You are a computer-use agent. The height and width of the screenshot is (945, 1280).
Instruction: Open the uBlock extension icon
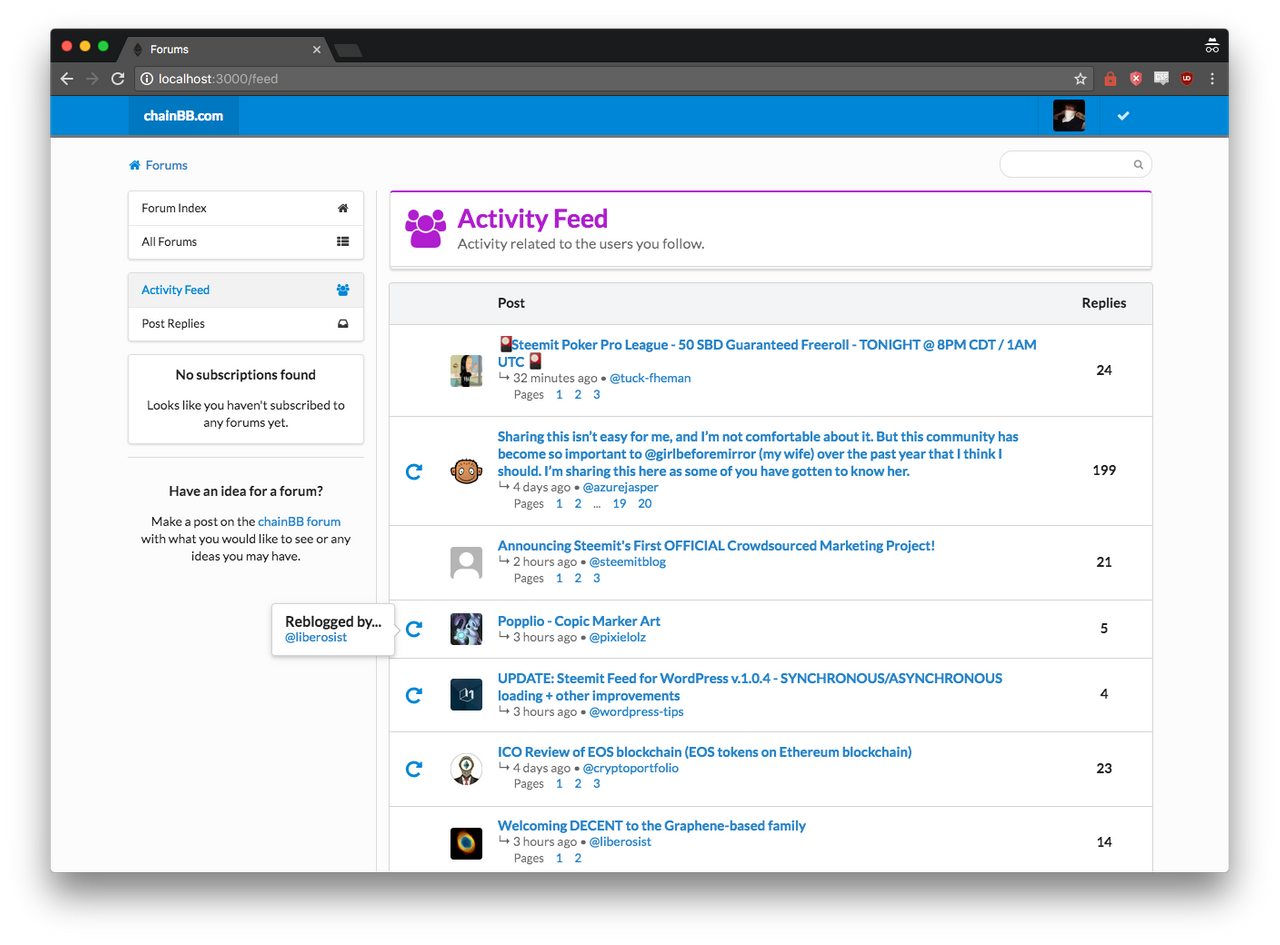pos(1187,79)
